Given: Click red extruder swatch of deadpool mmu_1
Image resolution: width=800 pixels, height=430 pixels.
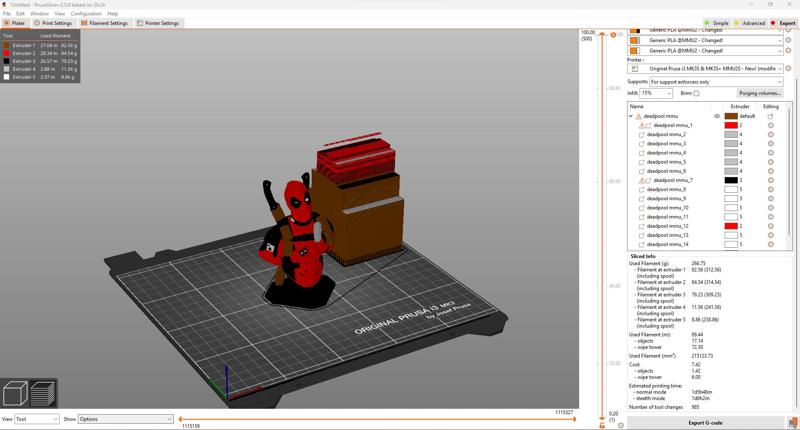Looking at the screenshot, I should (x=731, y=125).
